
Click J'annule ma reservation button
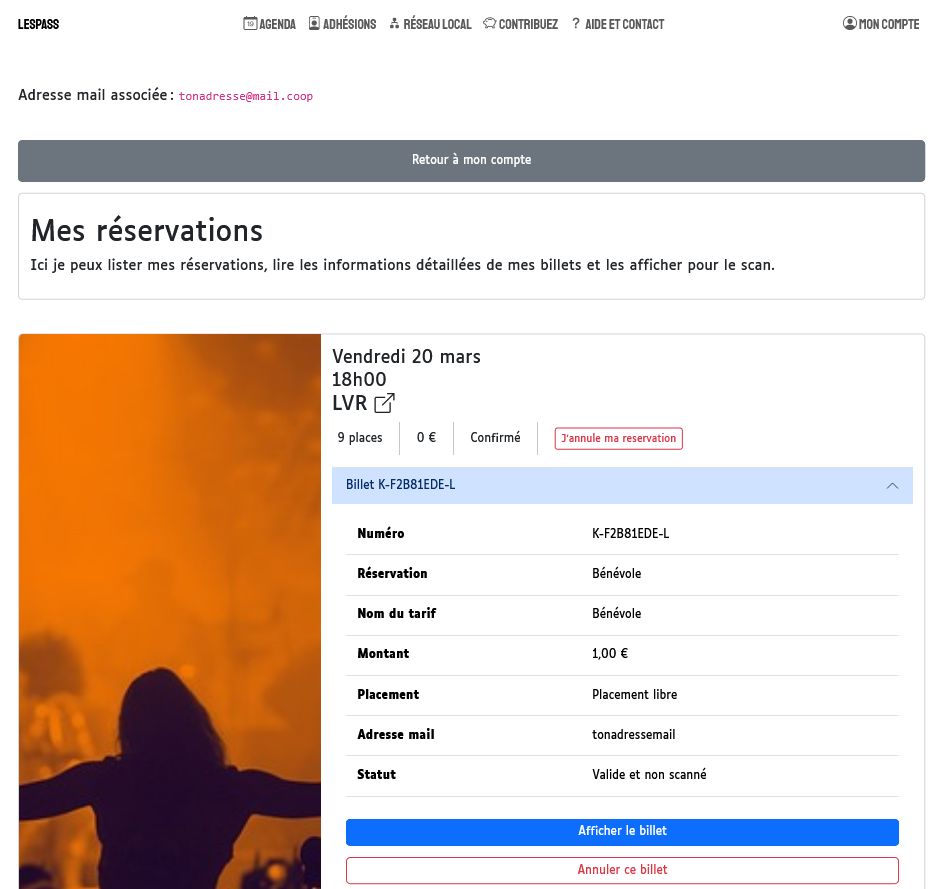pyautogui.click(x=618, y=438)
